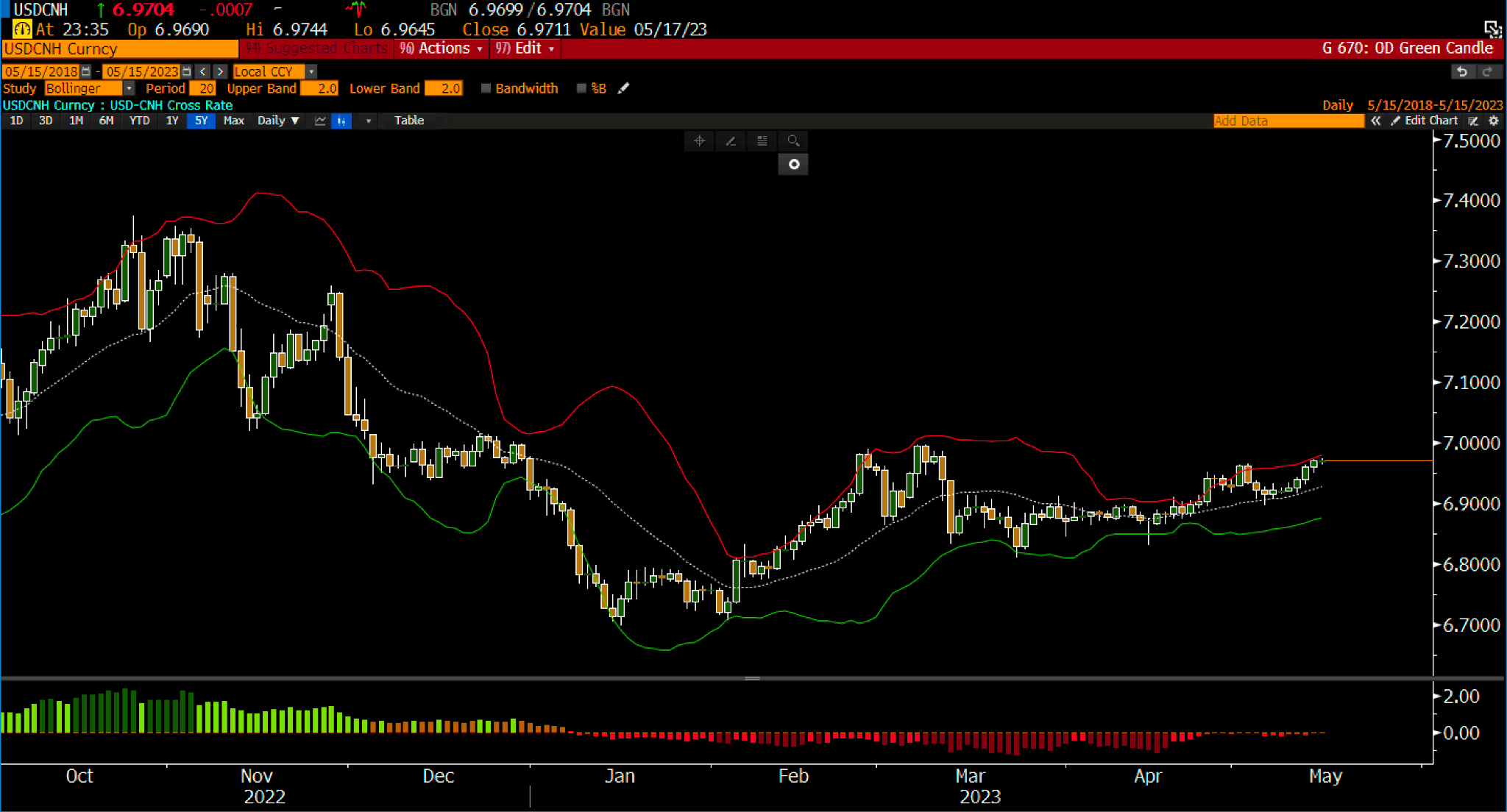This screenshot has height=812, width=1507.
Task: Enable the Bandwidth checkbox
Action: pyautogui.click(x=486, y=88)
